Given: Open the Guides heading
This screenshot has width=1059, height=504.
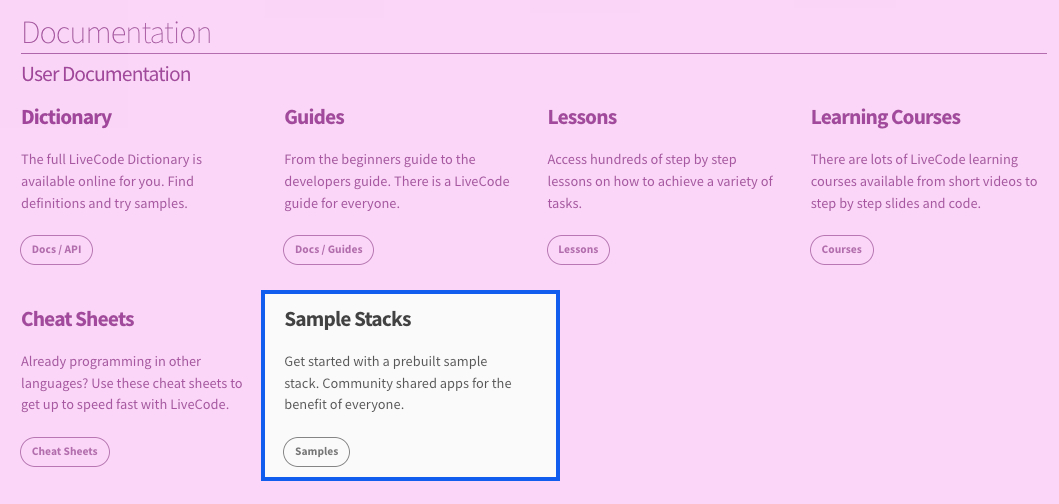Looking at the screenshot, I should tap(314, 117).
